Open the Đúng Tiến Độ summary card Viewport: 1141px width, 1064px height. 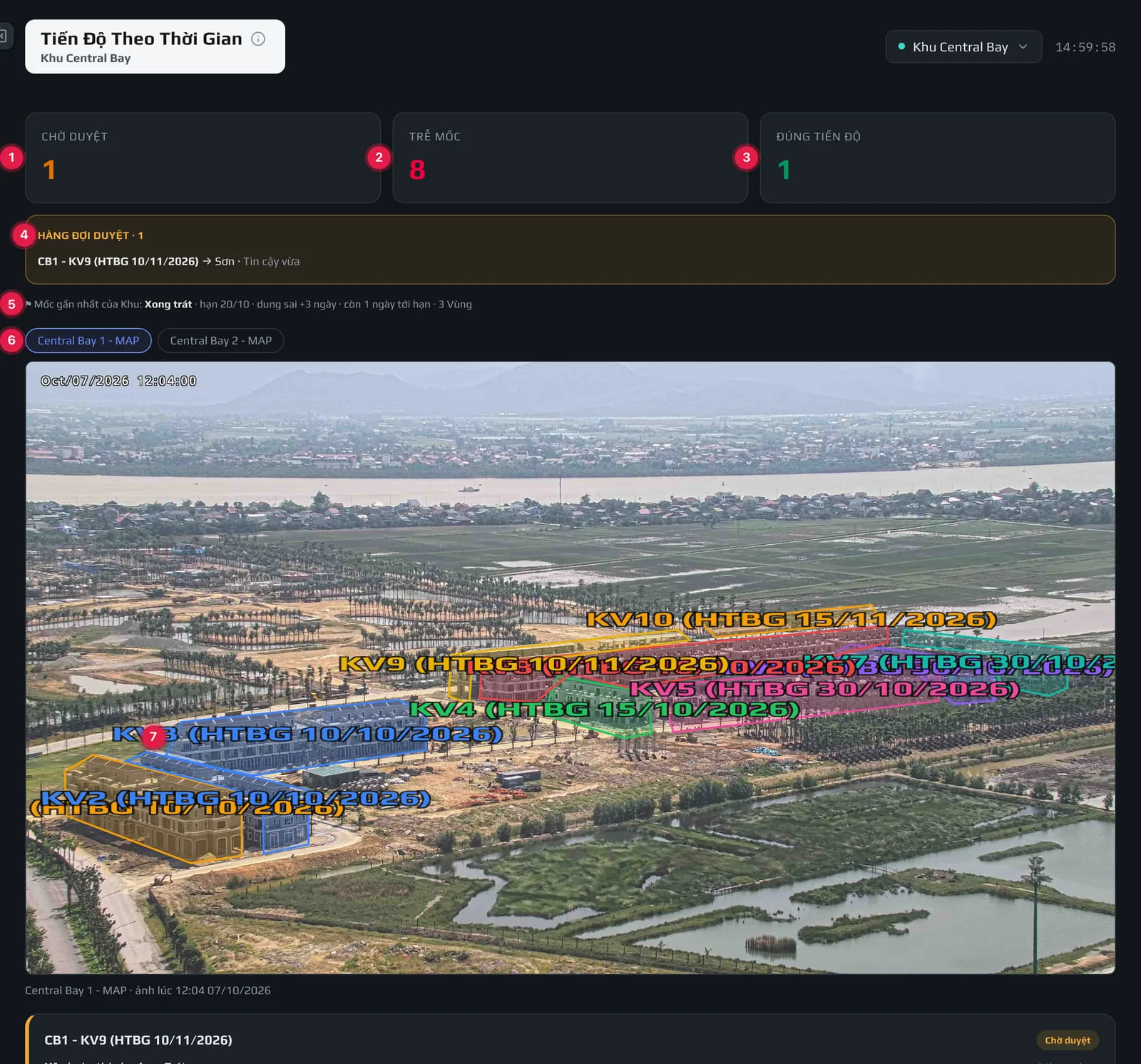tap(937, 158)
